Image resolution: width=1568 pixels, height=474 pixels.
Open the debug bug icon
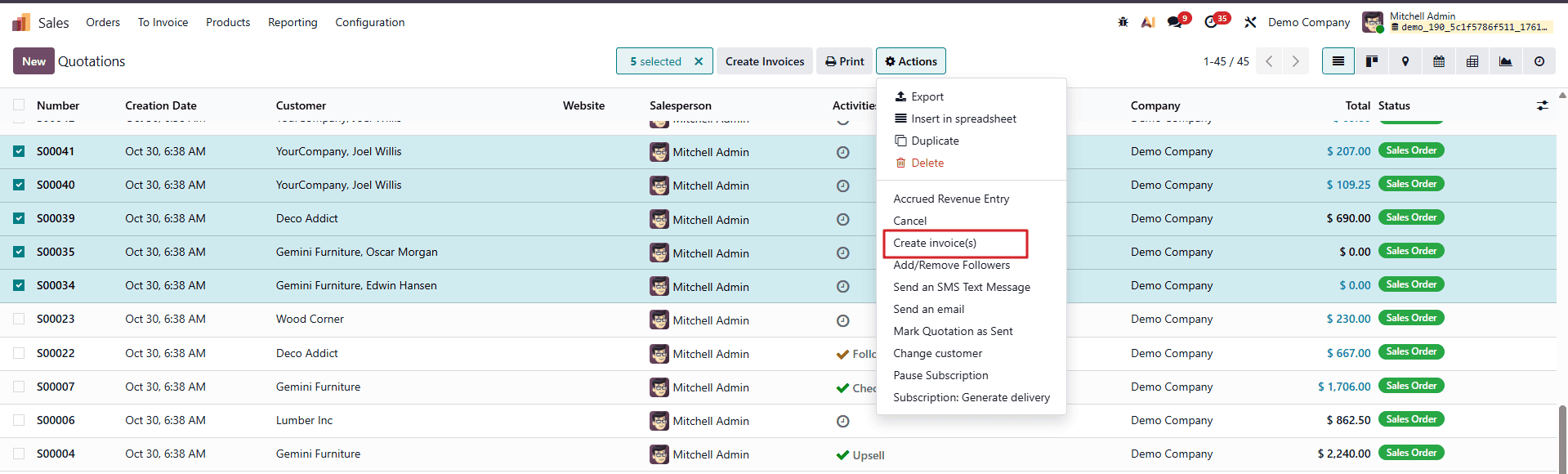point(1123,22)
